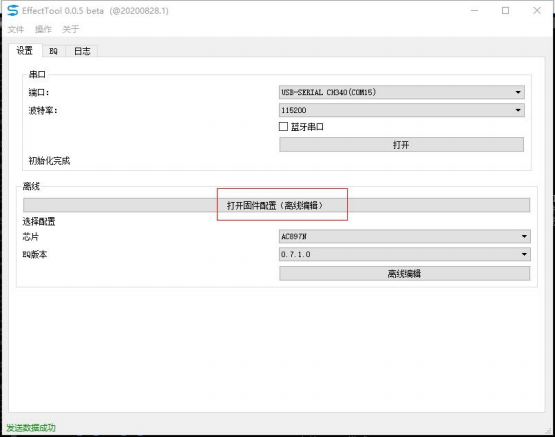Maximize the EffectTool window
555x437 pixels.
pos(505,11)
